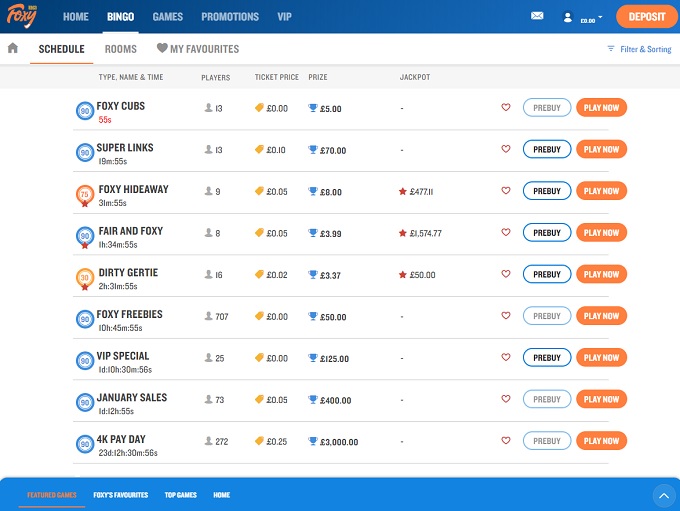Screen dimensions: 680x511
Task: Open the My Favourites tab
Action: [198, 49]
